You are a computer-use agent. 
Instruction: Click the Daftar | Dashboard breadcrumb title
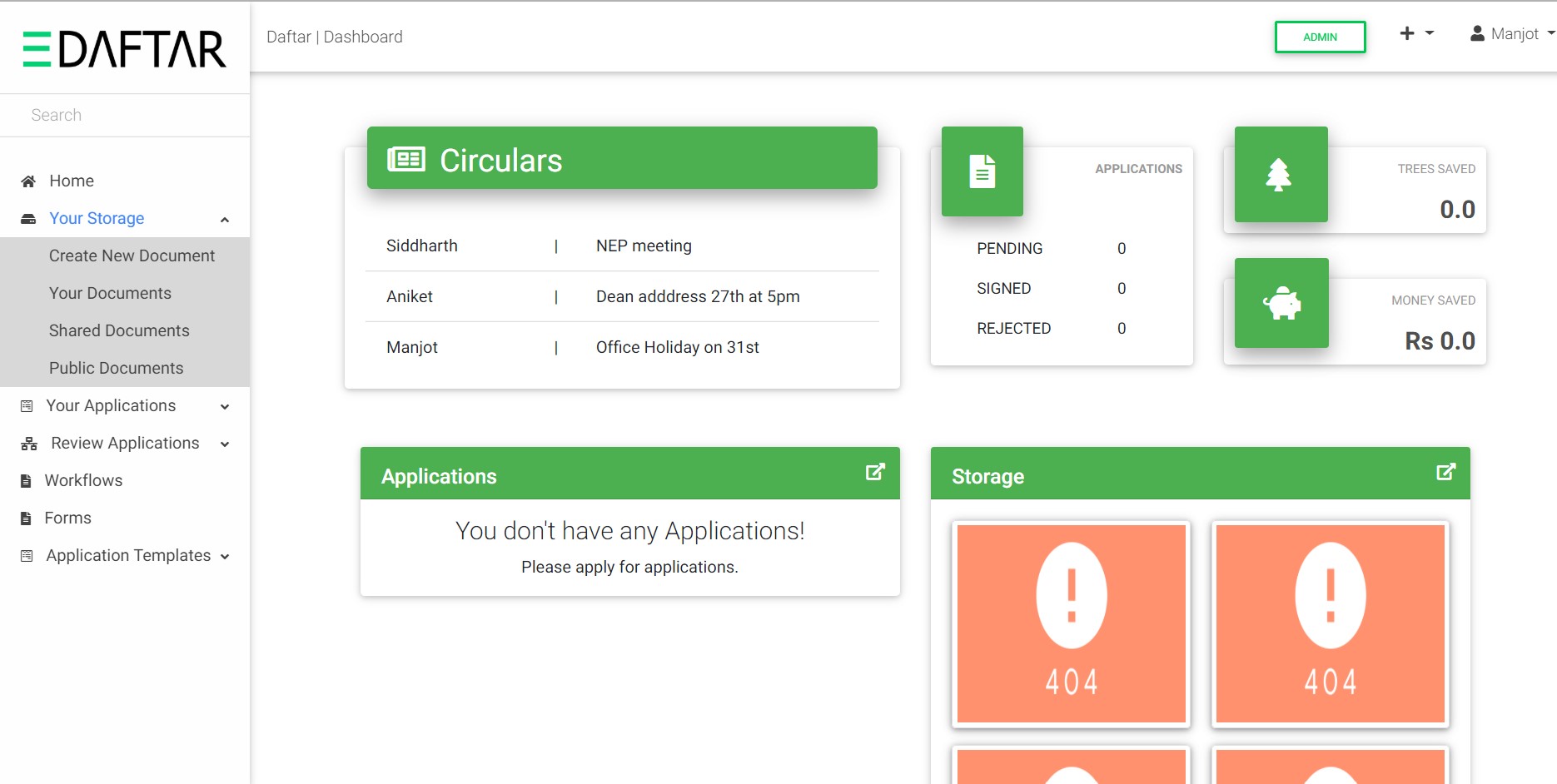click(335, 37)
